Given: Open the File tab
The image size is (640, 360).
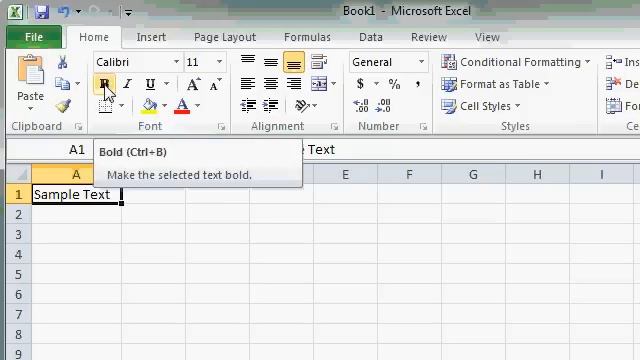Looking at the screenshot, I should tap(34, 37).
